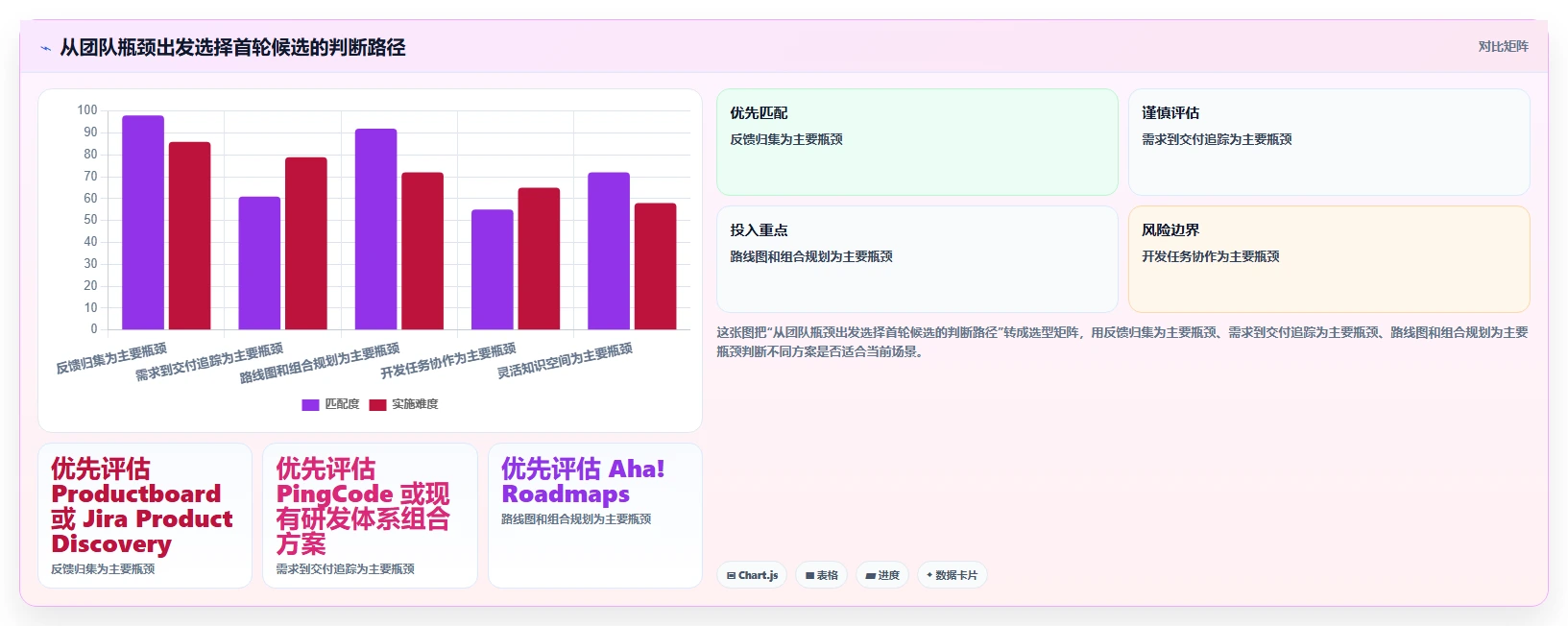Viewport: 1568px width, 626px height.
Task: Open the 优先评估 Productboard 或 Jira Product Discovery card
Action: coord(145,516)
